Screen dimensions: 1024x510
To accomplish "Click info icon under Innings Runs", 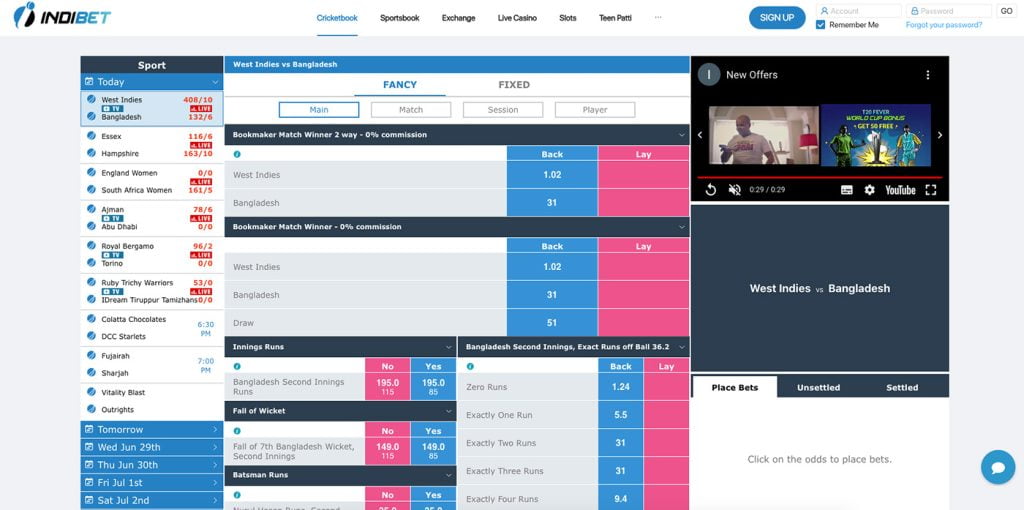I will (x=236, y=366).
